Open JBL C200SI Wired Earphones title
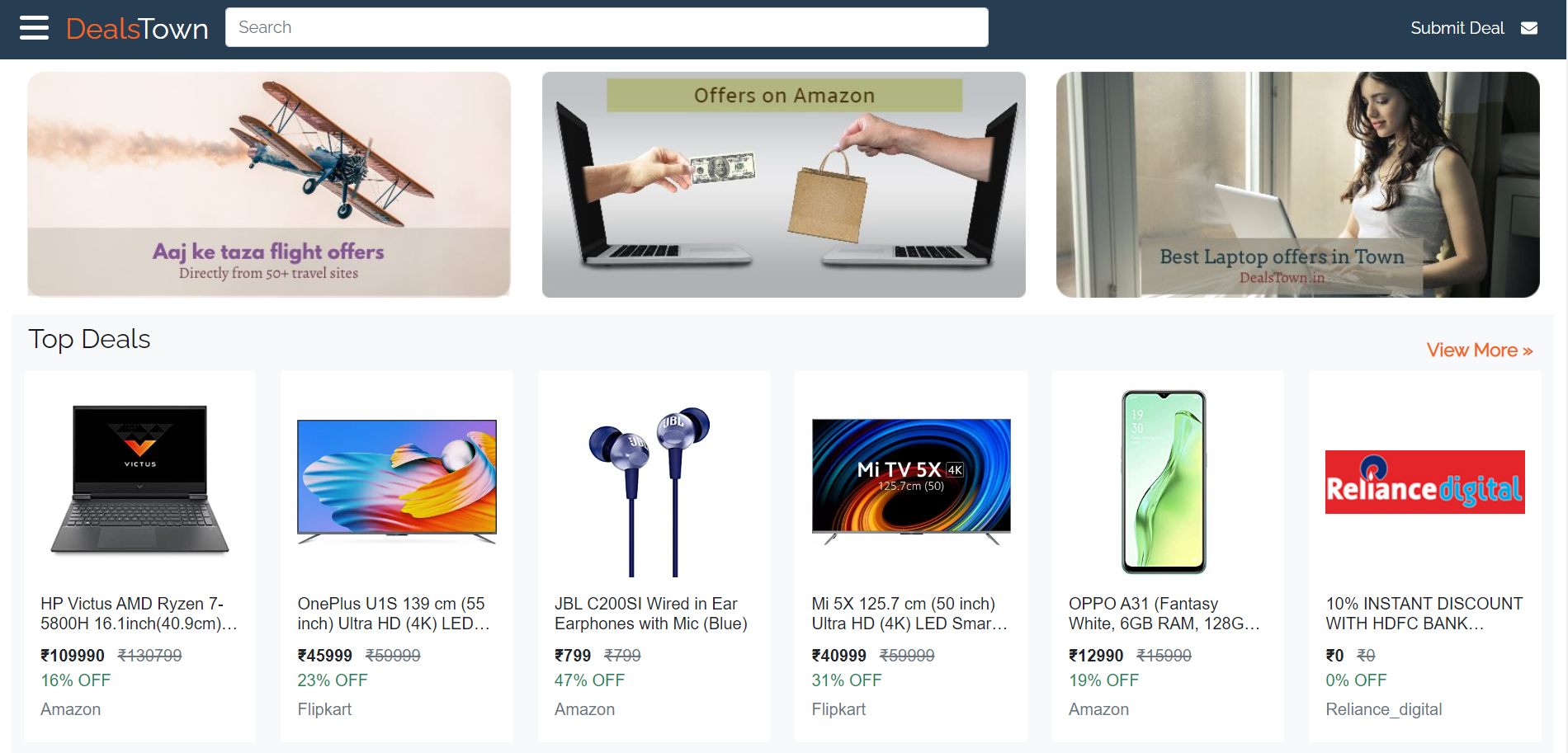Screen dimensions: 1568x753 [x=651, y=614]
